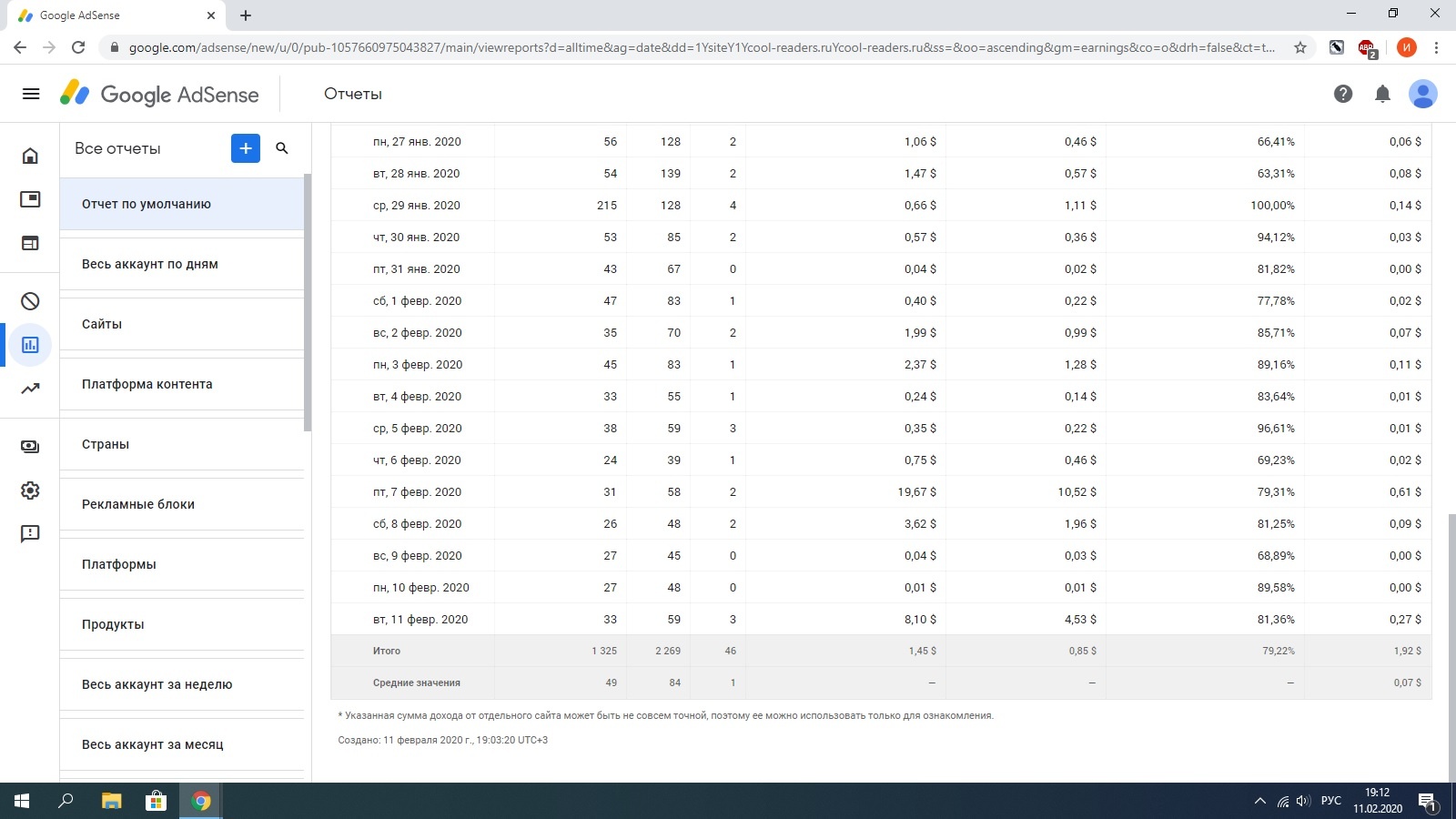The height and width of the screenshot is (819, 1456).
Task: Open Windows taskbar search
Action: 66,801
